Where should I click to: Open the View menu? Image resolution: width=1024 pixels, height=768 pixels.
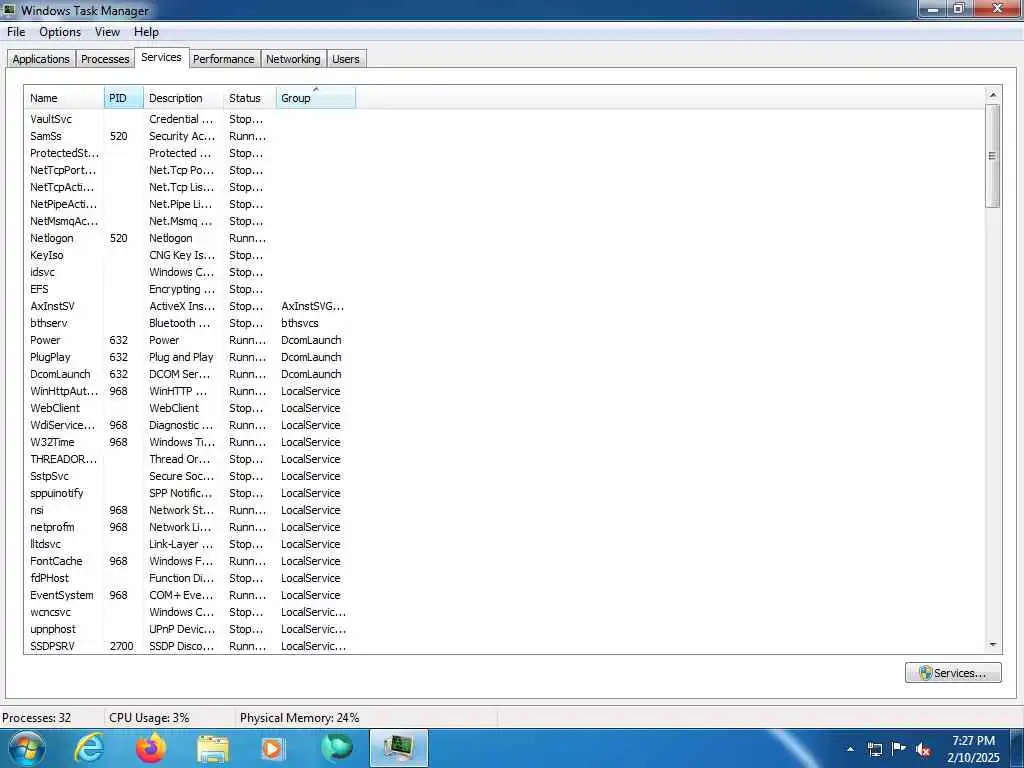[x=107, y=32]
